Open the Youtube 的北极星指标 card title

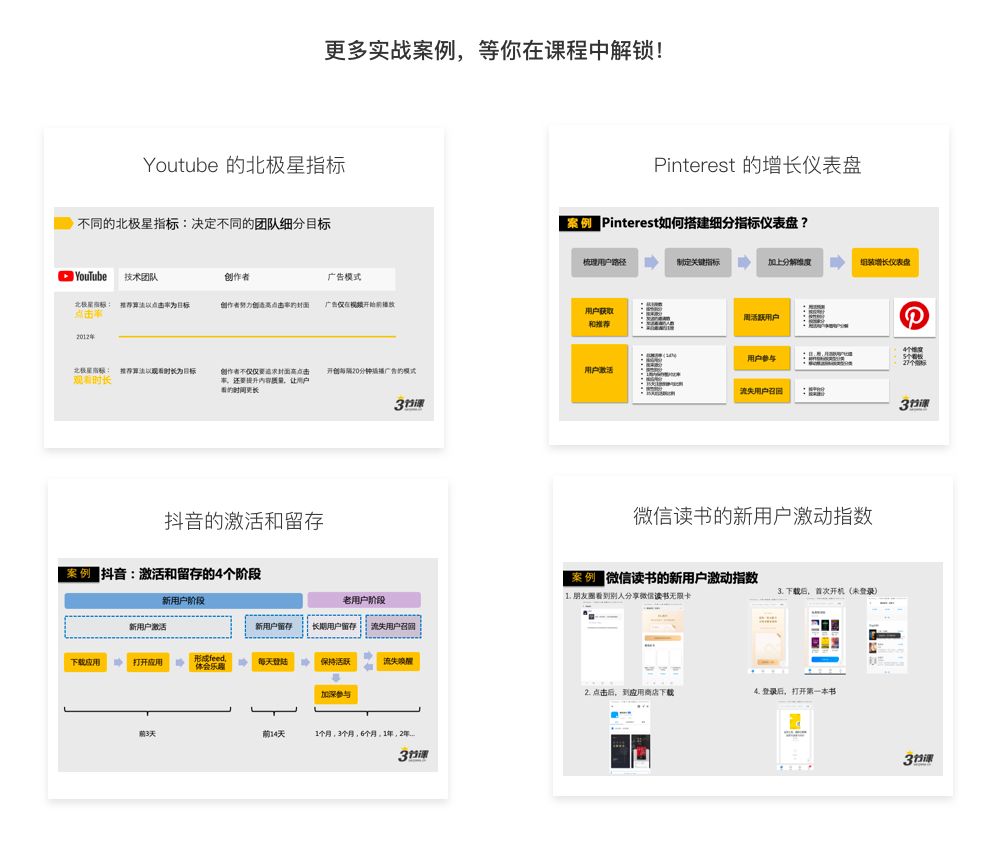click(244, 165)
